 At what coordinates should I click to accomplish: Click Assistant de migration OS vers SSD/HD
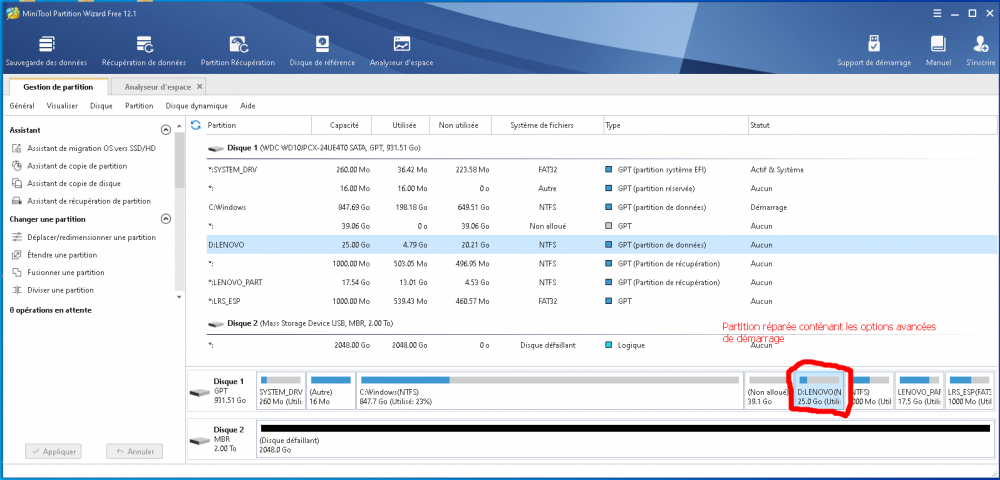(91, 148)
